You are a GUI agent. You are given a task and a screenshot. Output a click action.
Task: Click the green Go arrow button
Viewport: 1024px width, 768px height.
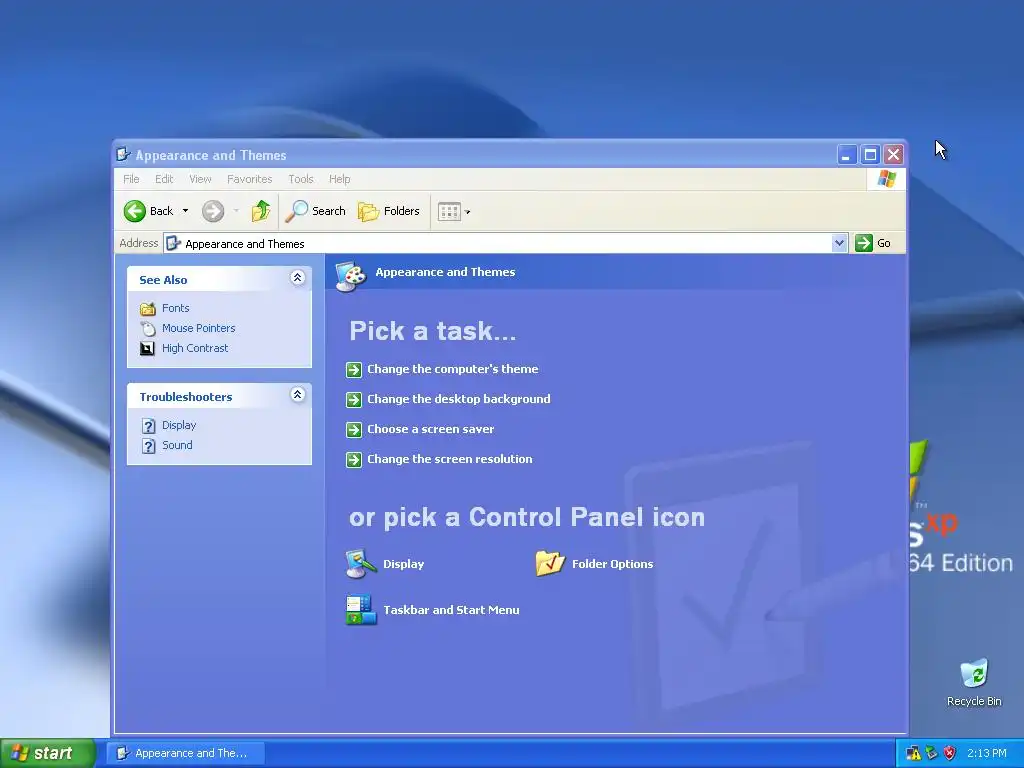[x=863, y=243]
